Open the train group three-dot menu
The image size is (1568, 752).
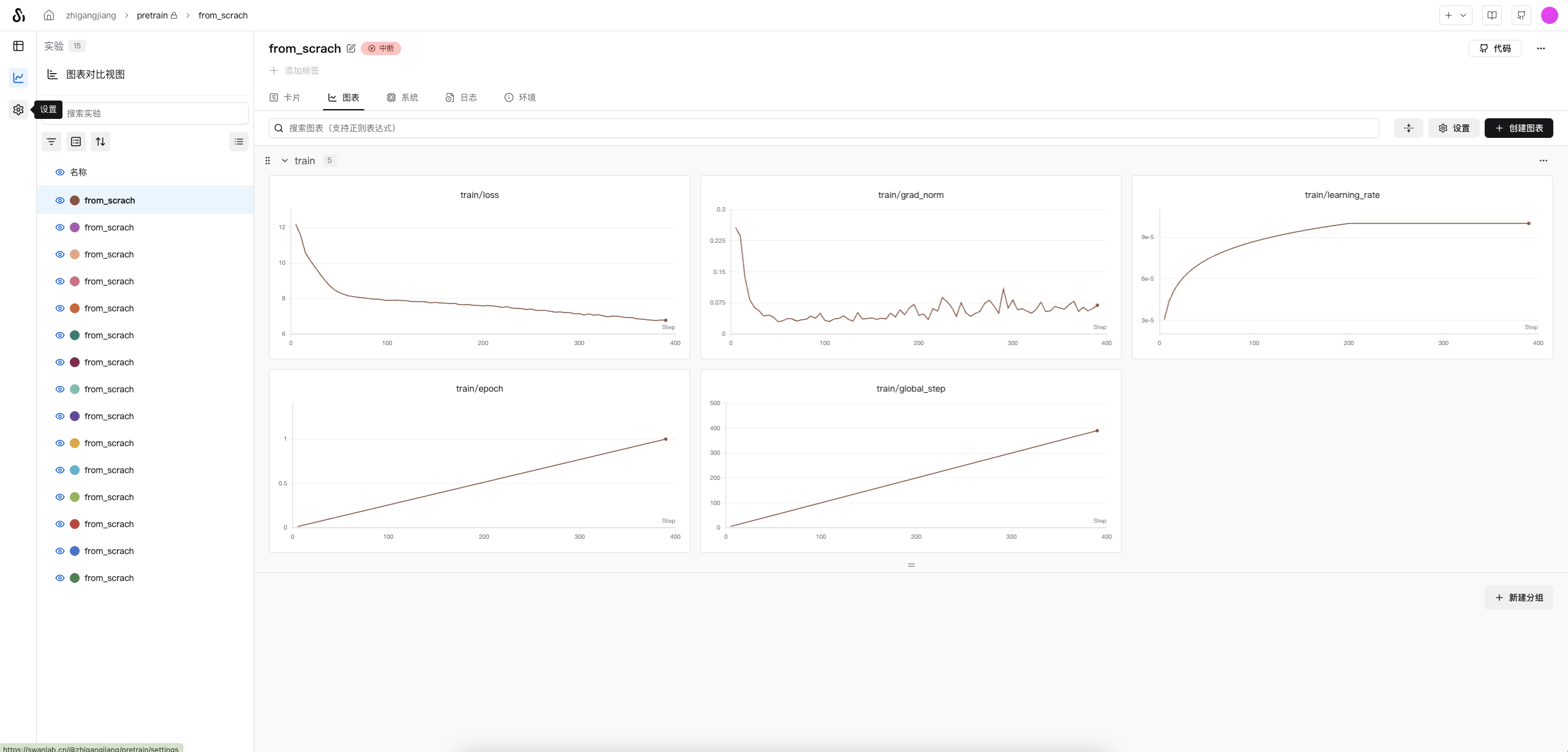[x=1543, y=161]
